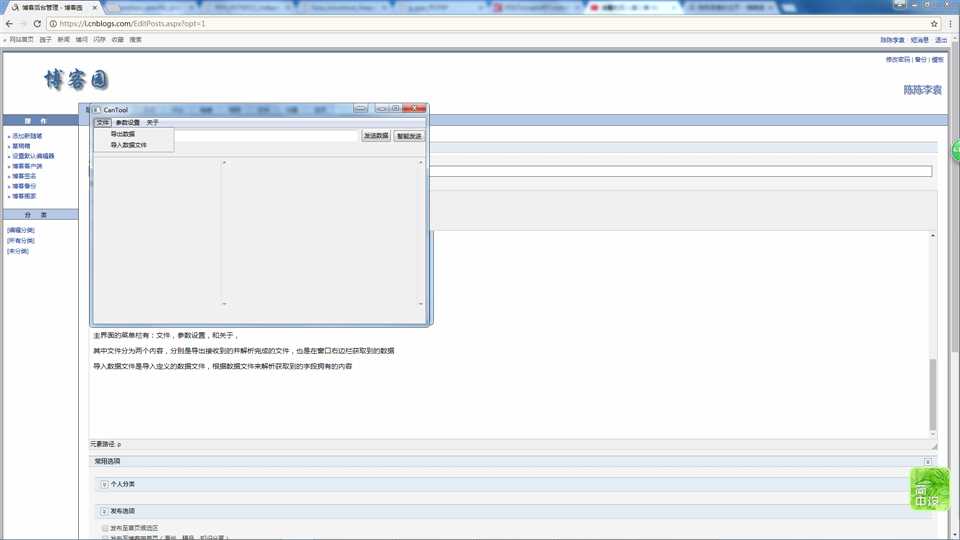Screen dimensions: 960x540
Task: Click the CanTool title bar app icon
Action: (97, 110)
